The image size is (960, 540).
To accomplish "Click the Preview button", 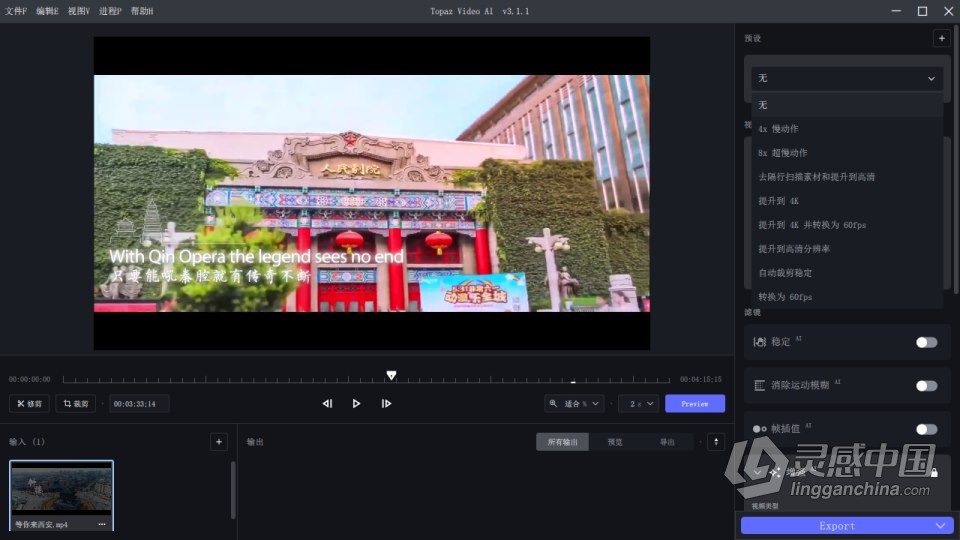I will click(x=695, y=403).
